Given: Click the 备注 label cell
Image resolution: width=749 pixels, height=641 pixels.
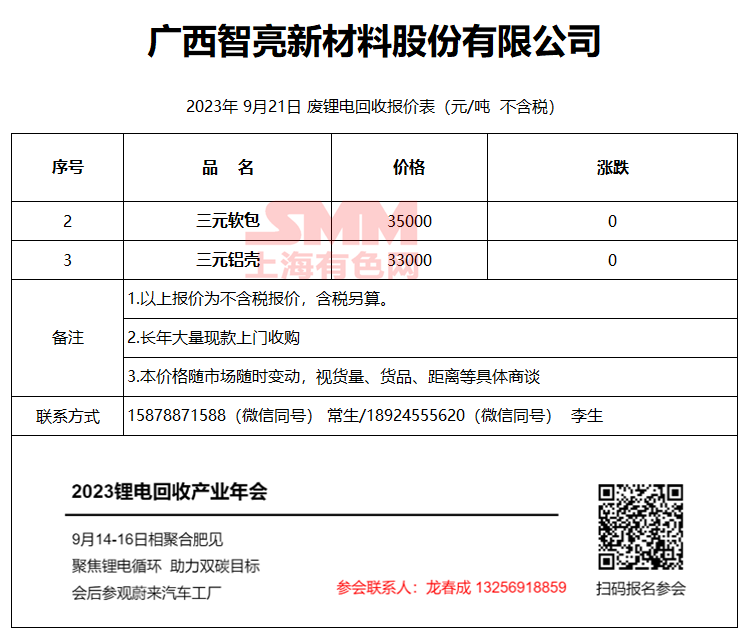Looking at the screenshot, I should (x=67, y=338).
